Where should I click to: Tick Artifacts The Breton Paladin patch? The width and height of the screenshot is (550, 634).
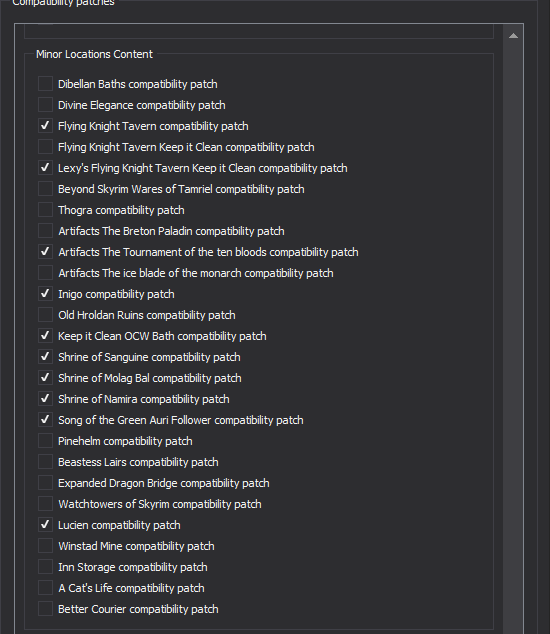point(45,231)
